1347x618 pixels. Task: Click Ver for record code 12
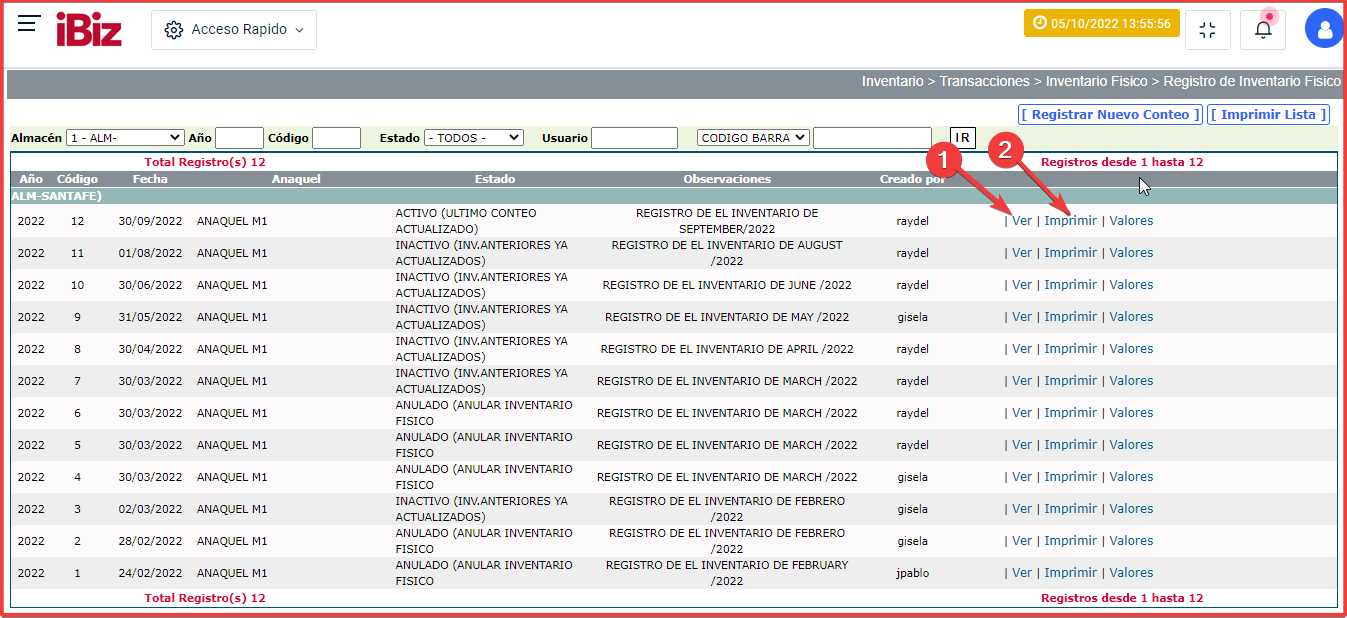coord(1021,221)
